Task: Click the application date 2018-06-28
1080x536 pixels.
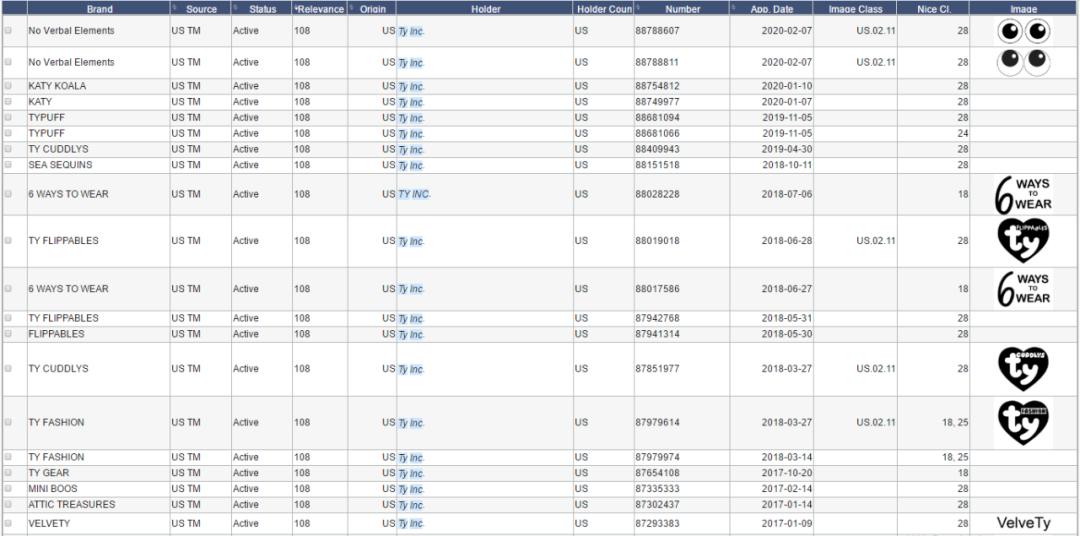Action: (787, 241)
